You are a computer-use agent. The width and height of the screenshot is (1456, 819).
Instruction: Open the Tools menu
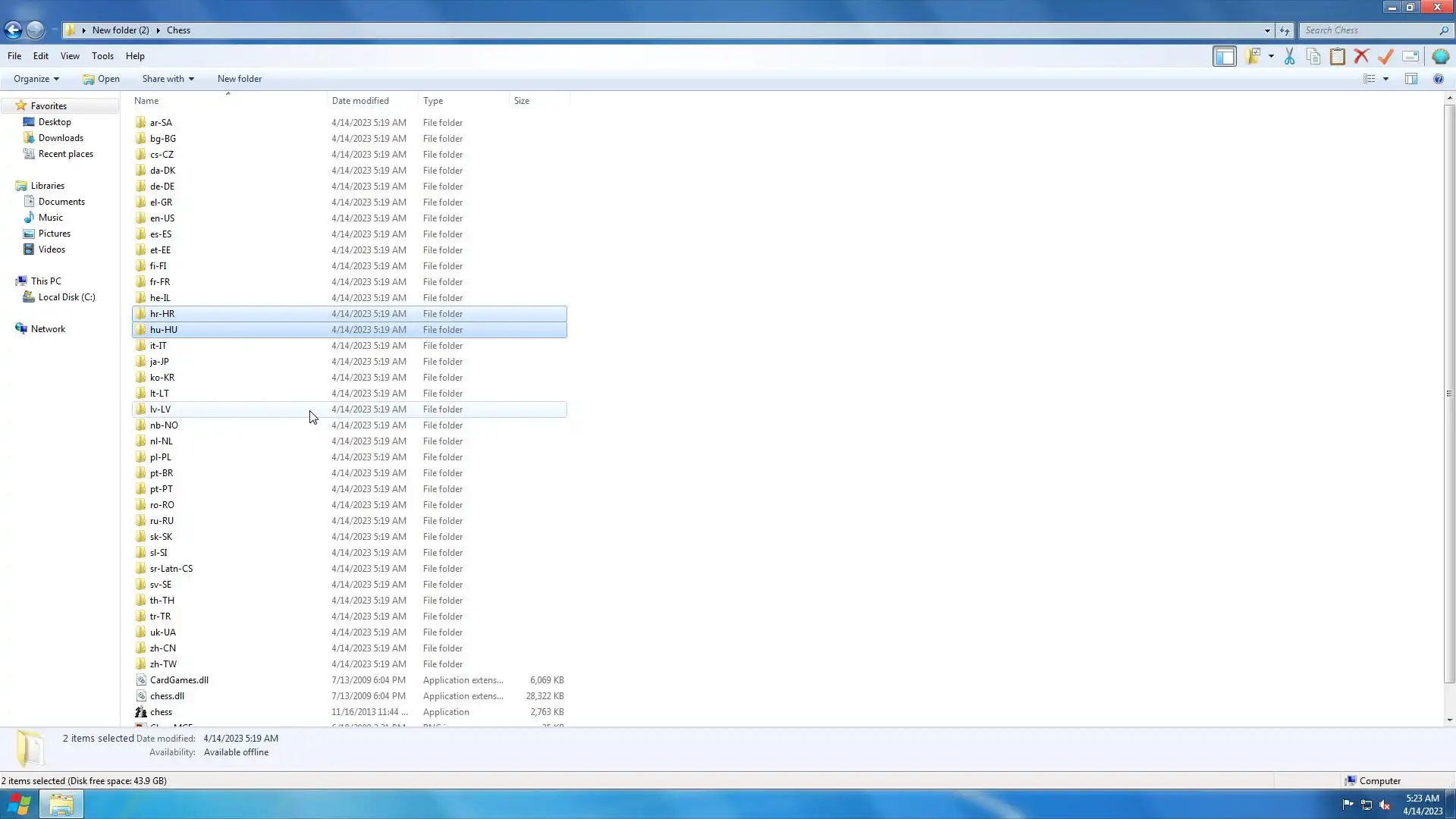pyautogui.click(x=102, y=56)
